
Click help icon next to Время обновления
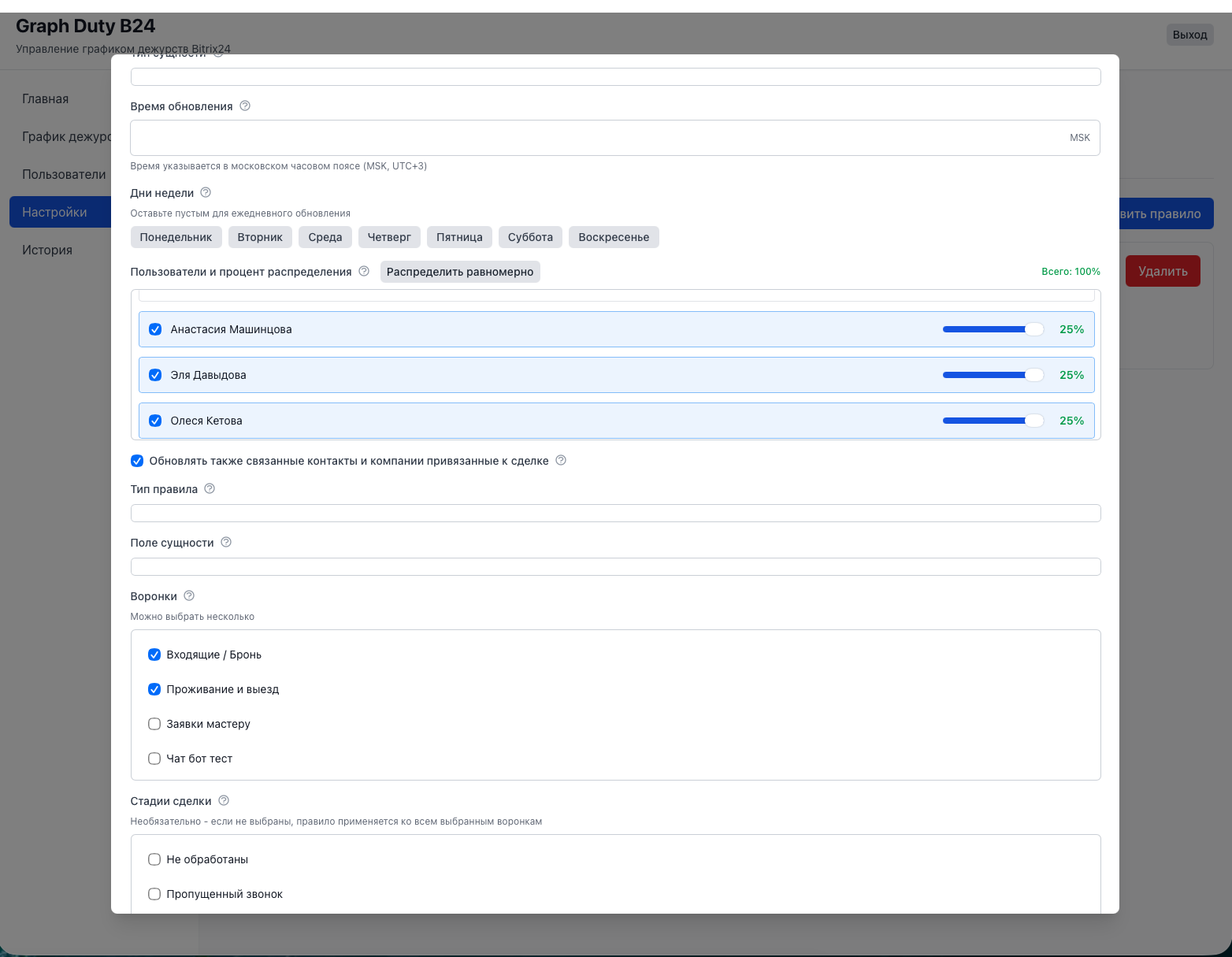click(245, 106)
